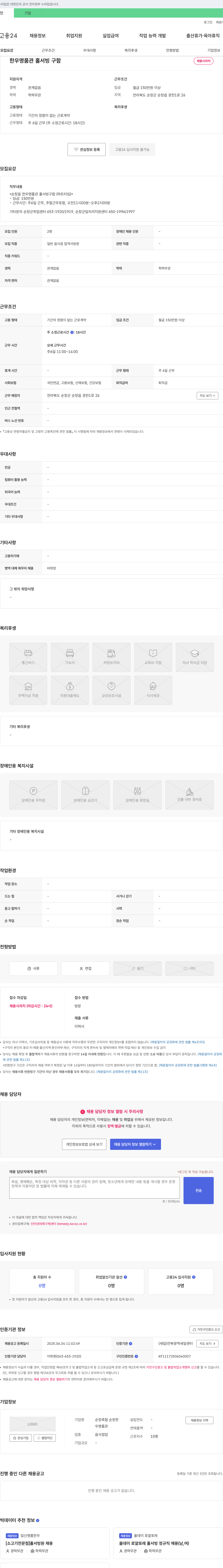Click the blue 전송 button
The image size is (223, 1568).
[x=199, y=1191]
